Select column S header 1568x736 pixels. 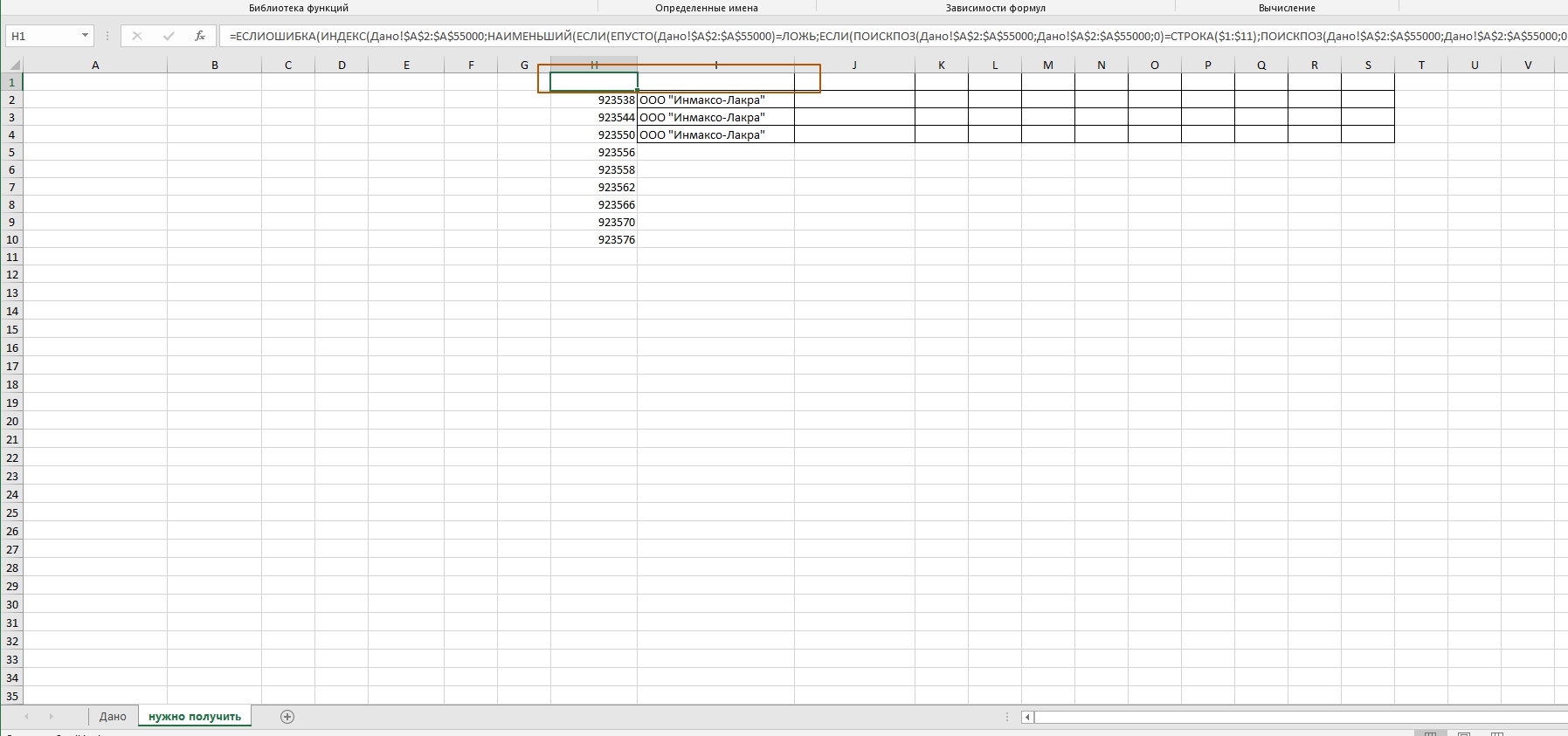[x=1367, y=65]
